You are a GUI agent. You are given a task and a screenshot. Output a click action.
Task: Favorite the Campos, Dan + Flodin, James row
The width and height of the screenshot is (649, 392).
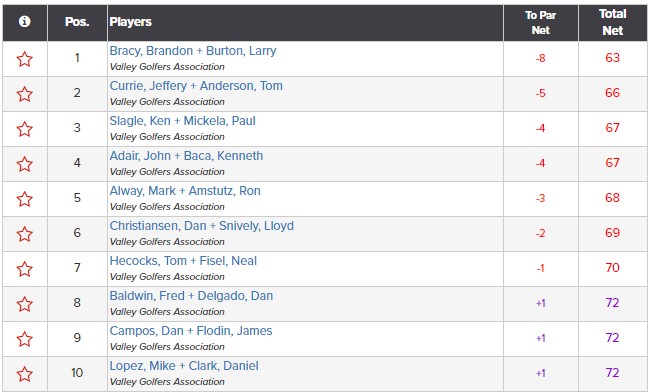pyautogui.click(x=24, y=339)
